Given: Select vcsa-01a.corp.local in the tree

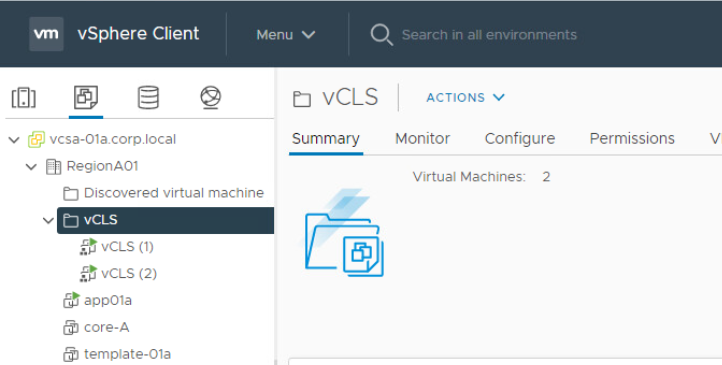Looking at the screenshot, I should [113, 139].
